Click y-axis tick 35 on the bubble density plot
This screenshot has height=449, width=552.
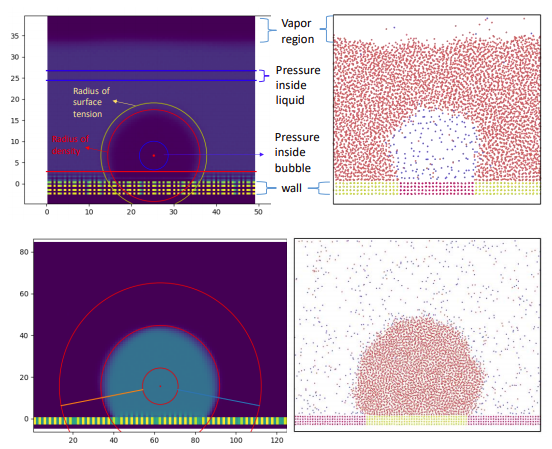tap(15, 36)
